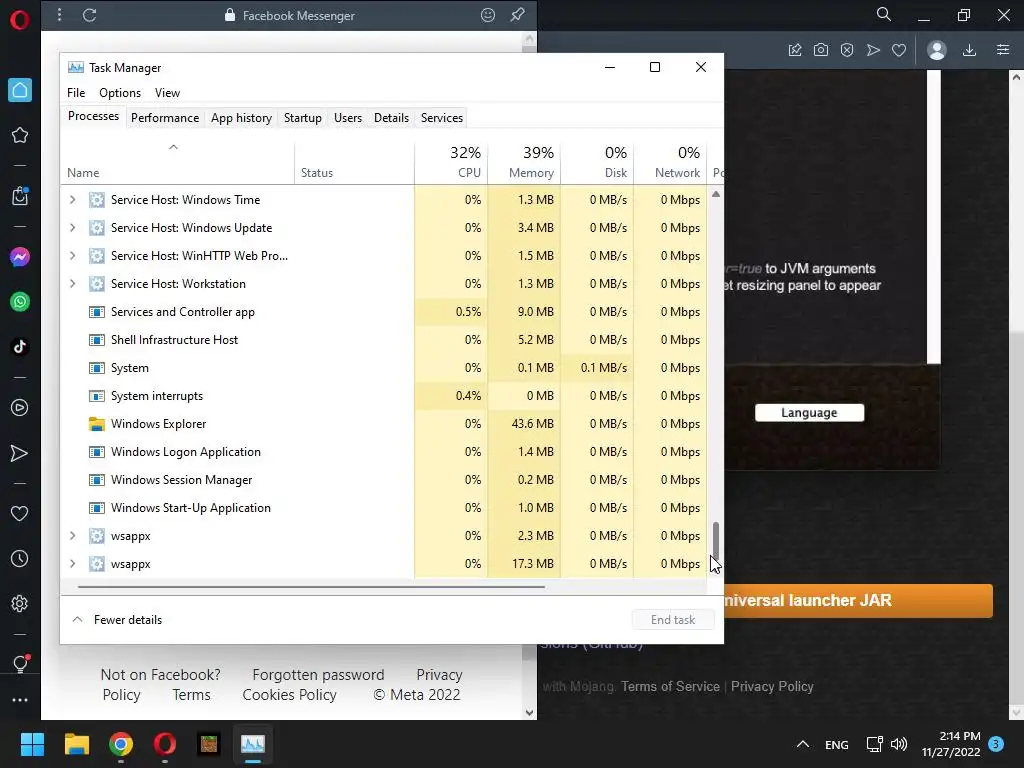Screen dimensions: 1024x768
Task: Click Task Manager horizontal scrollbar
Action: pos(311,587)
